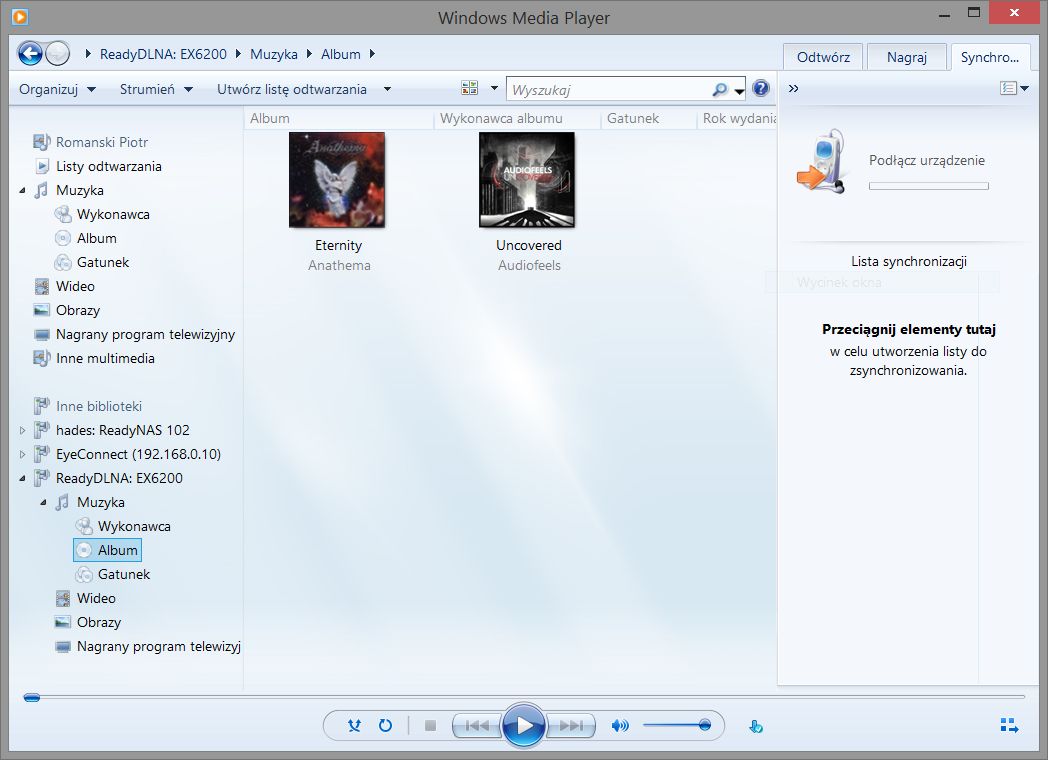Click the Anathema artist label
The height and width of the screenshot is (760, 1048).
339,265
